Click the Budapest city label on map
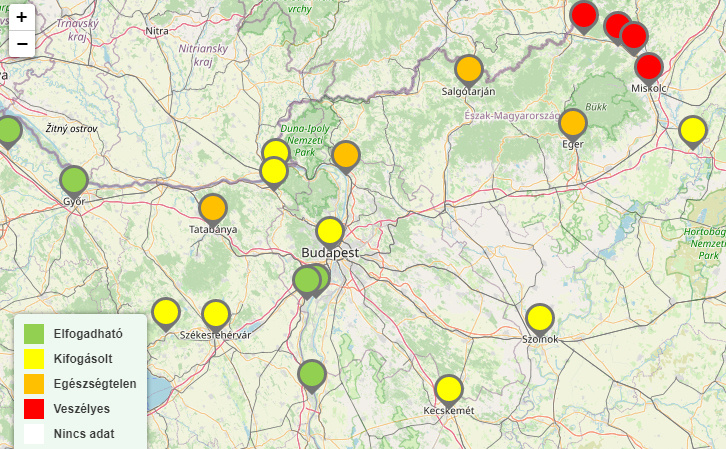 point(330,253)
